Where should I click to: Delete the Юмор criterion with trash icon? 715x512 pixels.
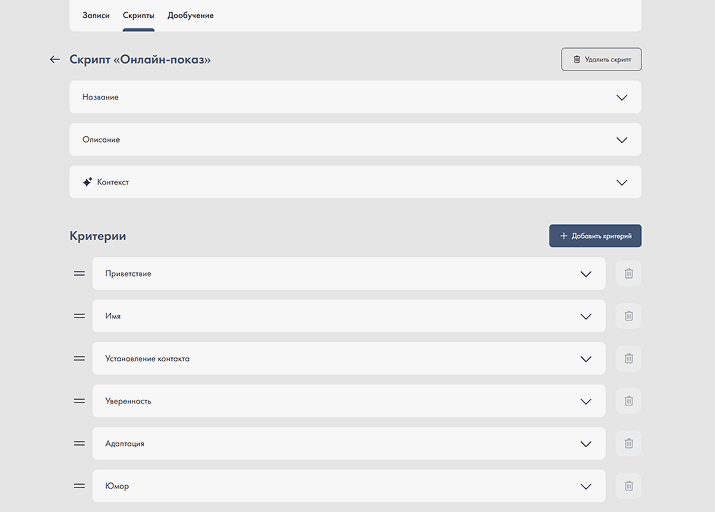pos(628,486)
